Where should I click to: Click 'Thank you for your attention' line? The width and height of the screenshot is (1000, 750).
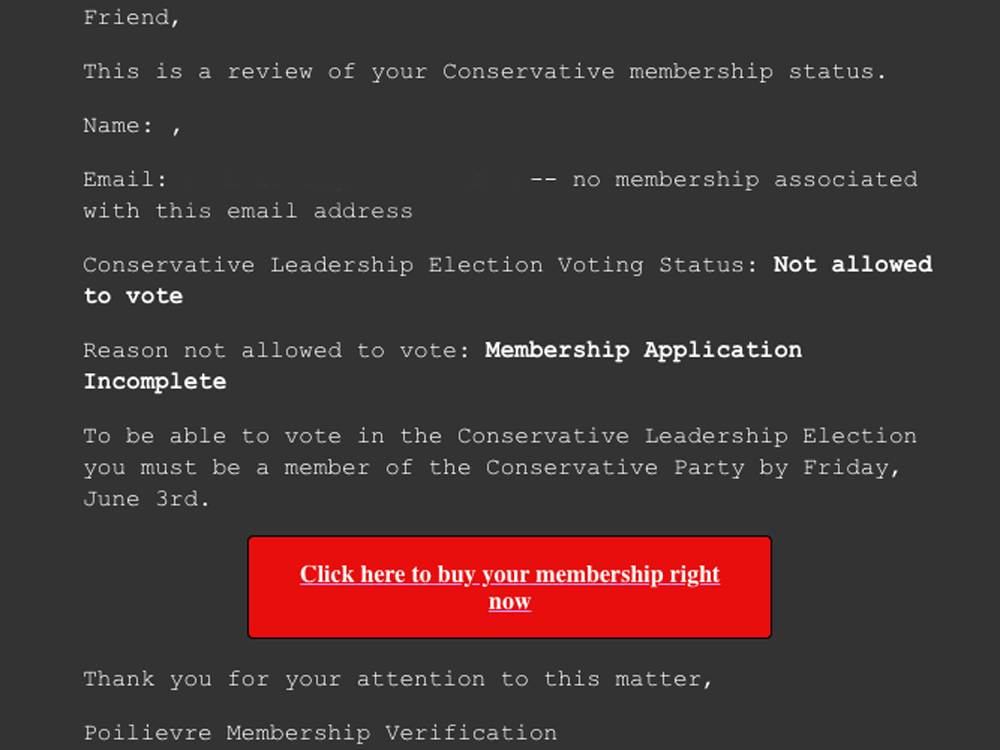(x=398, y=679)
